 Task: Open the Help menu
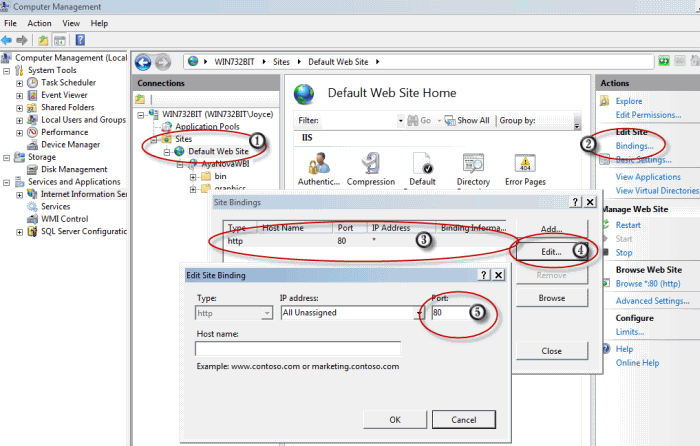click(x=99, y=23)
